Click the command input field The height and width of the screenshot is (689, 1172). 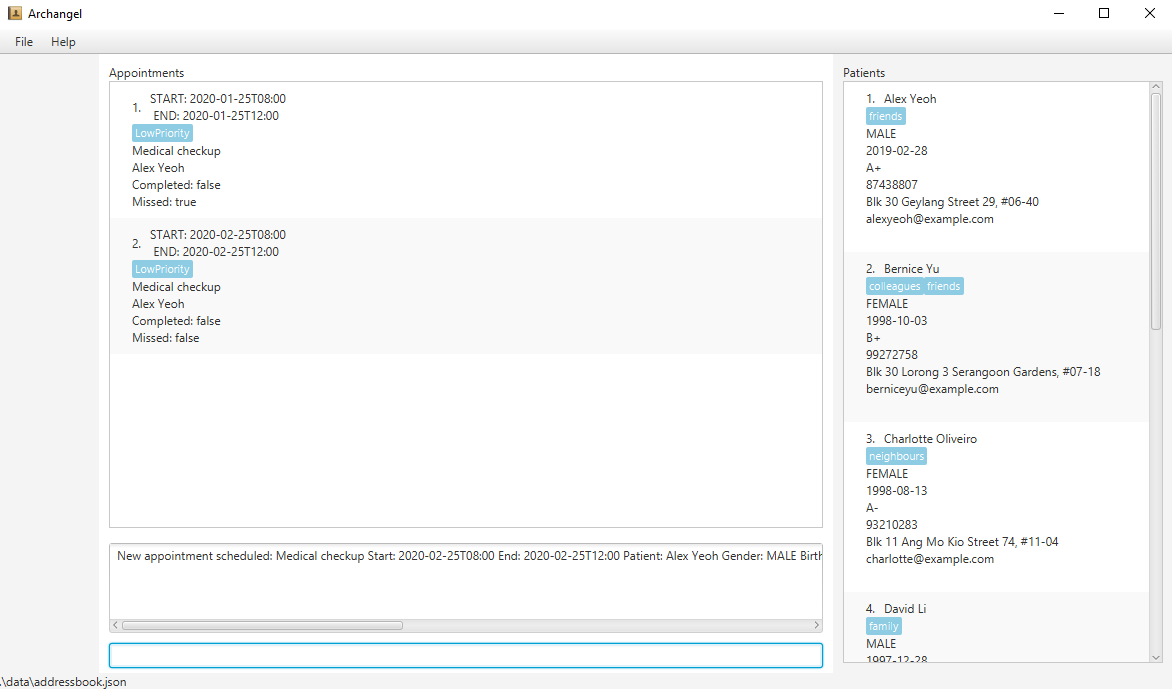pyautogui.click(x=466, y=655)
